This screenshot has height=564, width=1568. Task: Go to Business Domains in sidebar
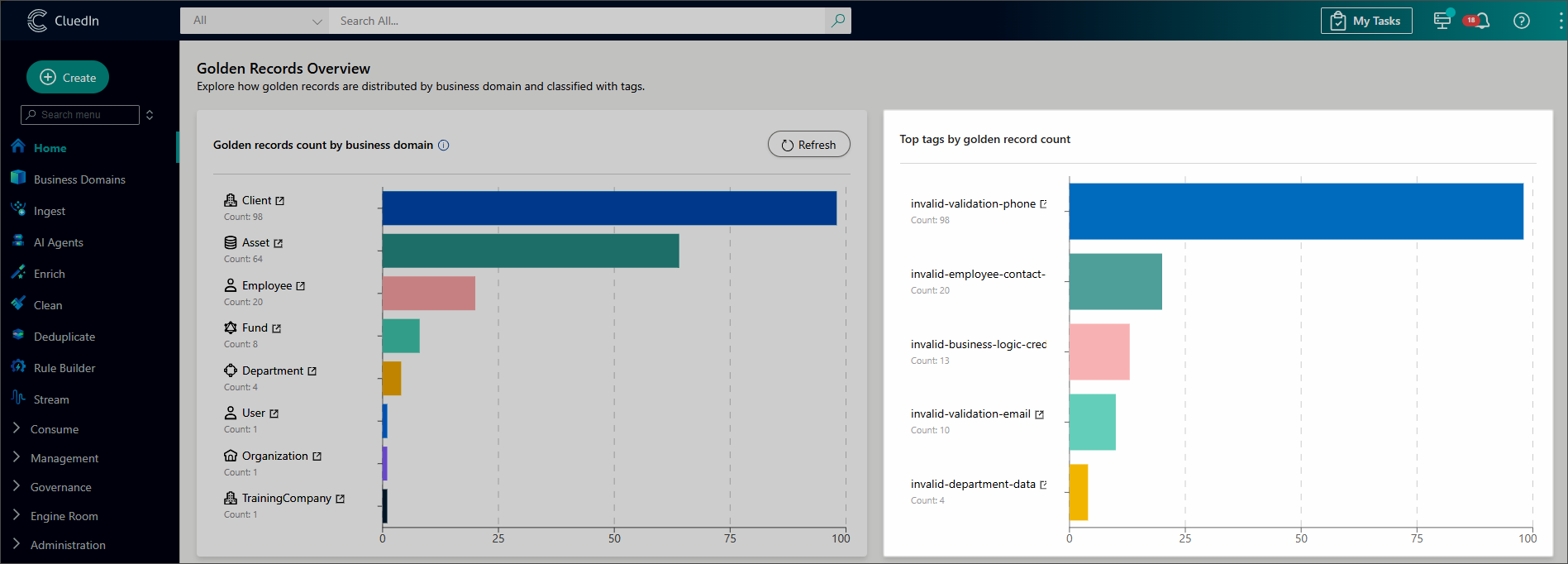[79, 179]
